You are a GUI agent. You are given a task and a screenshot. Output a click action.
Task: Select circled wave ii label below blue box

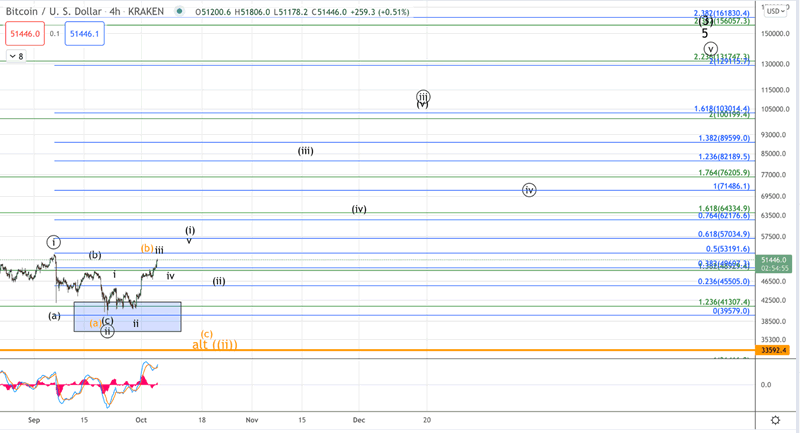107,331
